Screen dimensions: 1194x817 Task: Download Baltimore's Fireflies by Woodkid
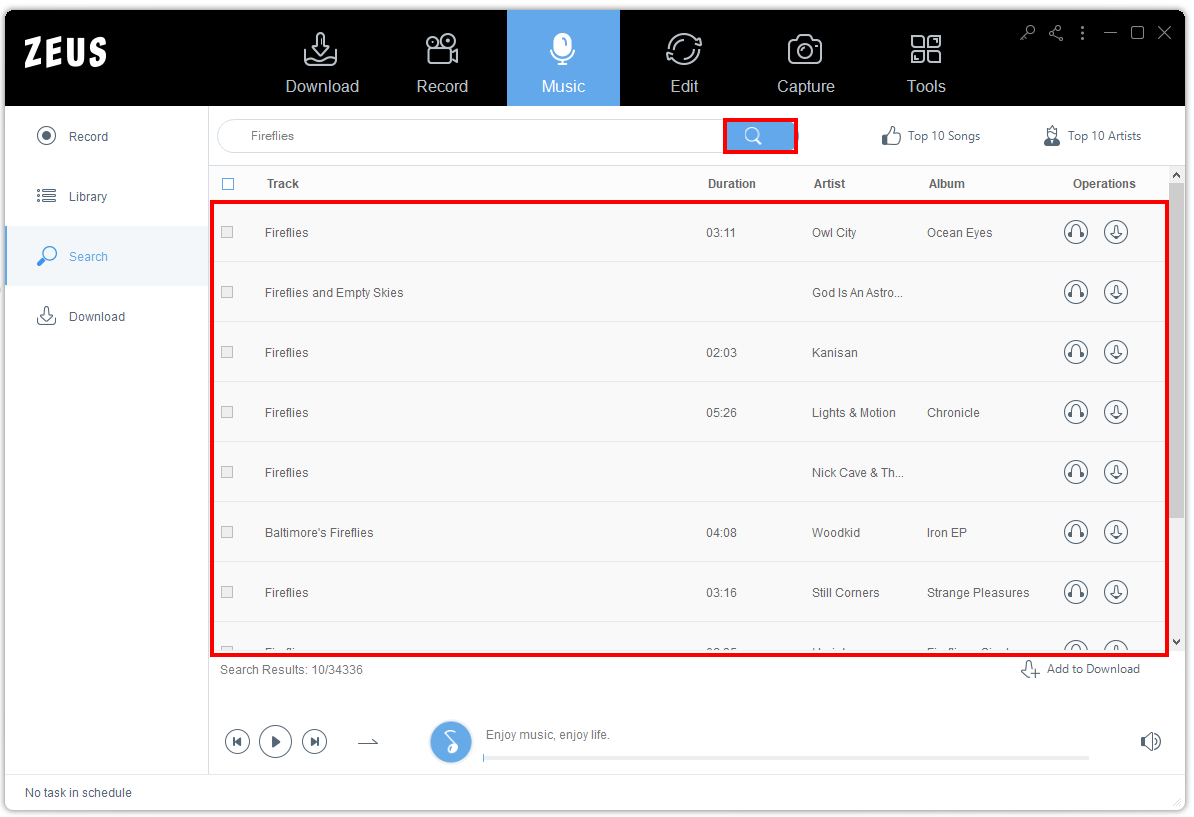1116,531
